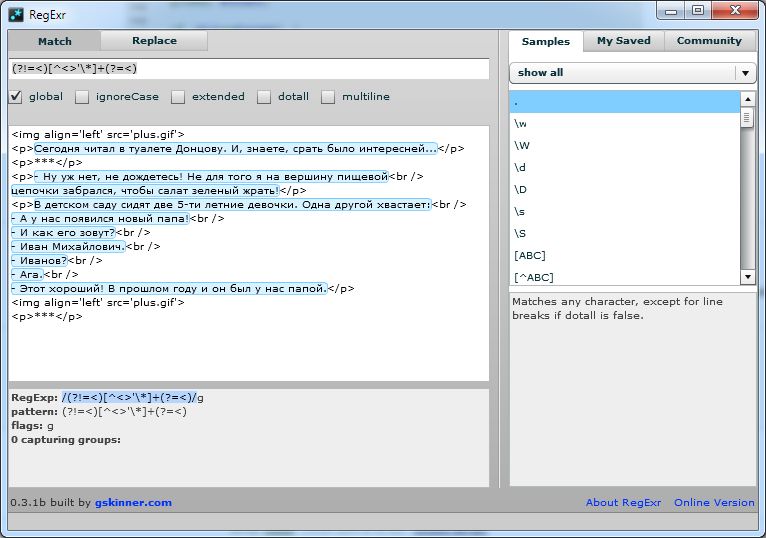Screen dimensions: 766x538
Task: Click the samples list scrollbar thumb
Action: tap(746, 118)
